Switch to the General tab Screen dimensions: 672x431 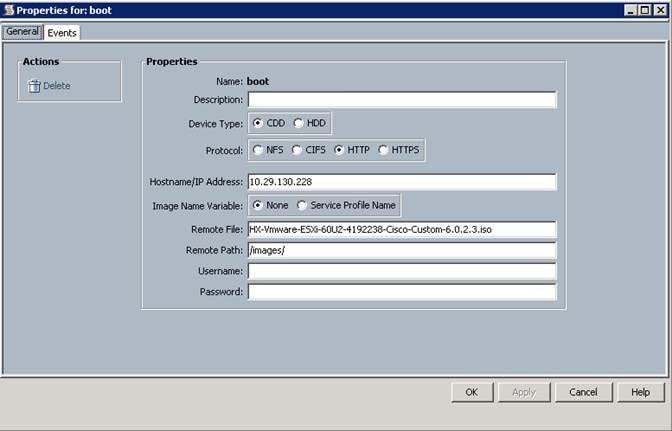coord(22,32)
